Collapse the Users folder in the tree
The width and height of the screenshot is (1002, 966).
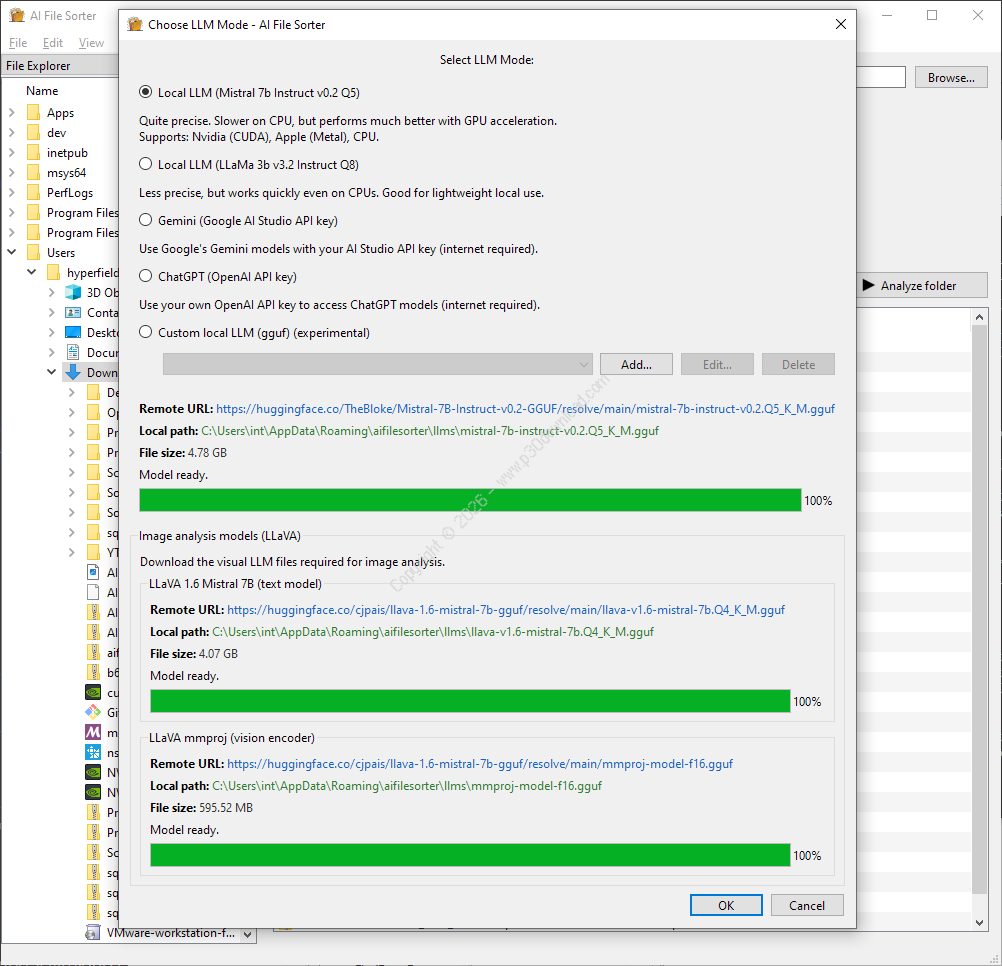(12, 253)
